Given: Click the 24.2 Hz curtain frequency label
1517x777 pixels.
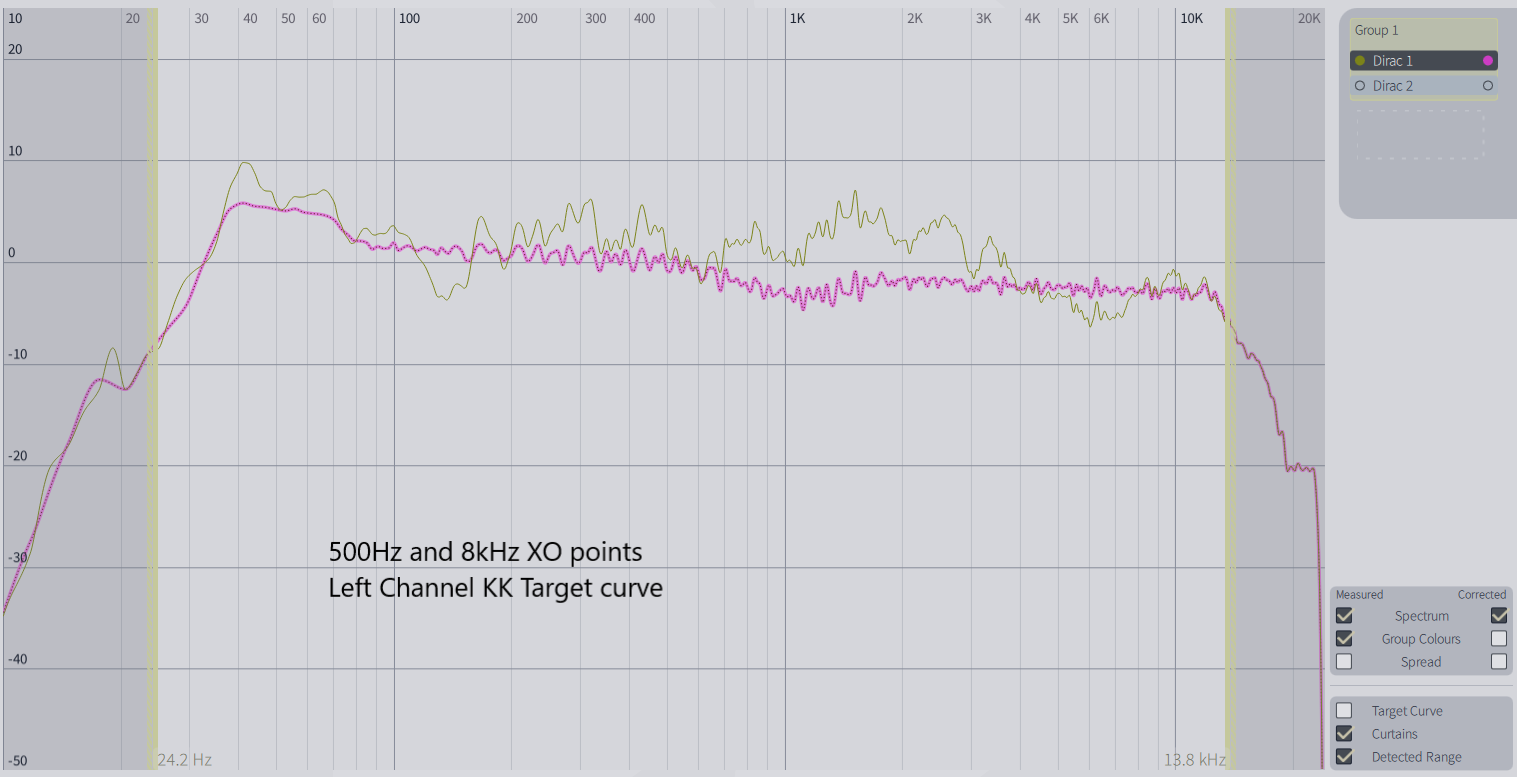Looking at the screenshot, I should click(184, 760).
